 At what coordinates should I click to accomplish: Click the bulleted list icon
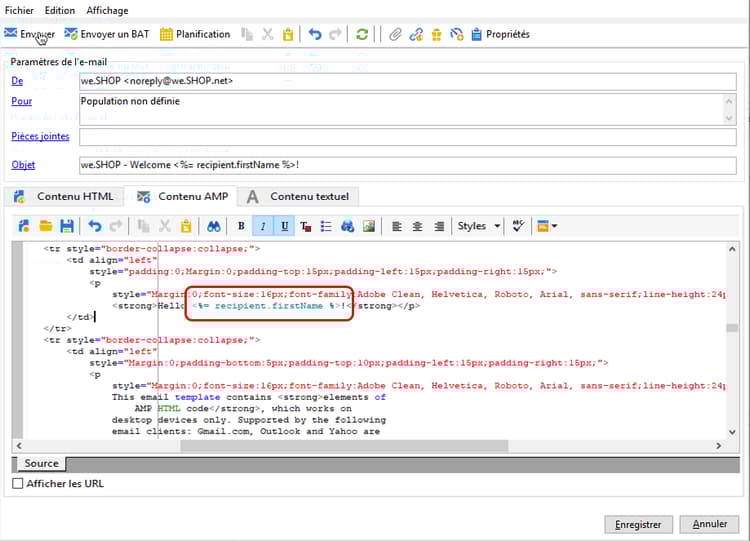[x=326, y=226]
